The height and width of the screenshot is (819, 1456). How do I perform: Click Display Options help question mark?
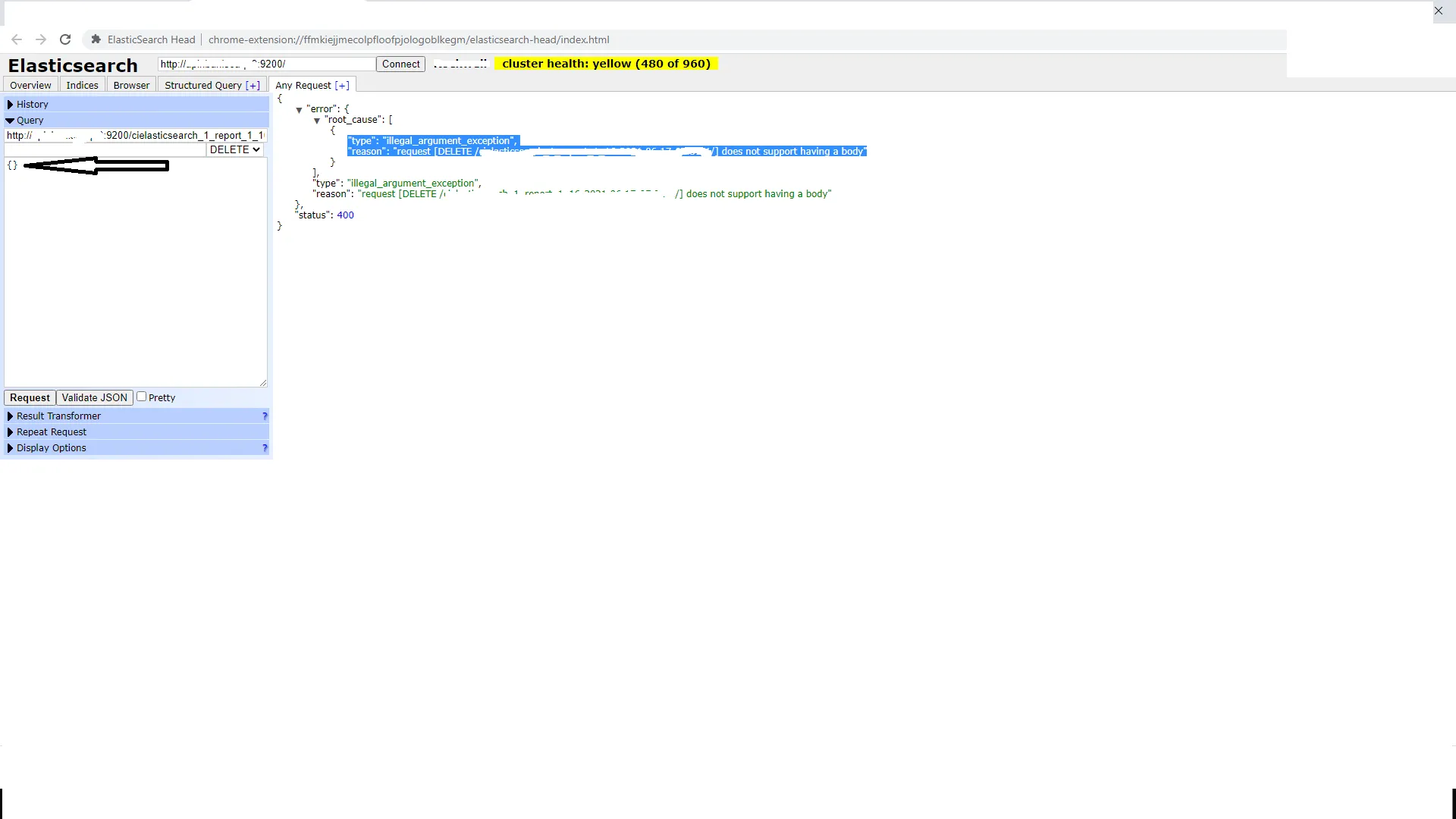pyautogui.click(x=265, y=448)
